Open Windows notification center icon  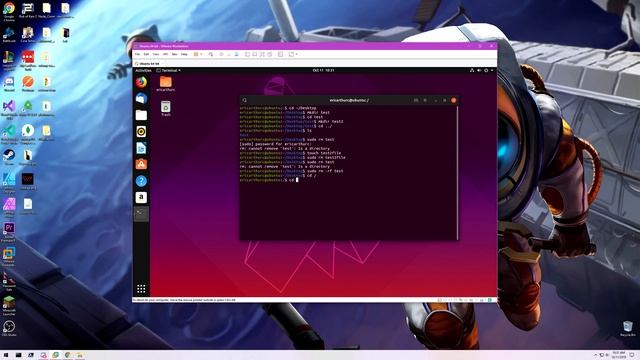point(632,355)
